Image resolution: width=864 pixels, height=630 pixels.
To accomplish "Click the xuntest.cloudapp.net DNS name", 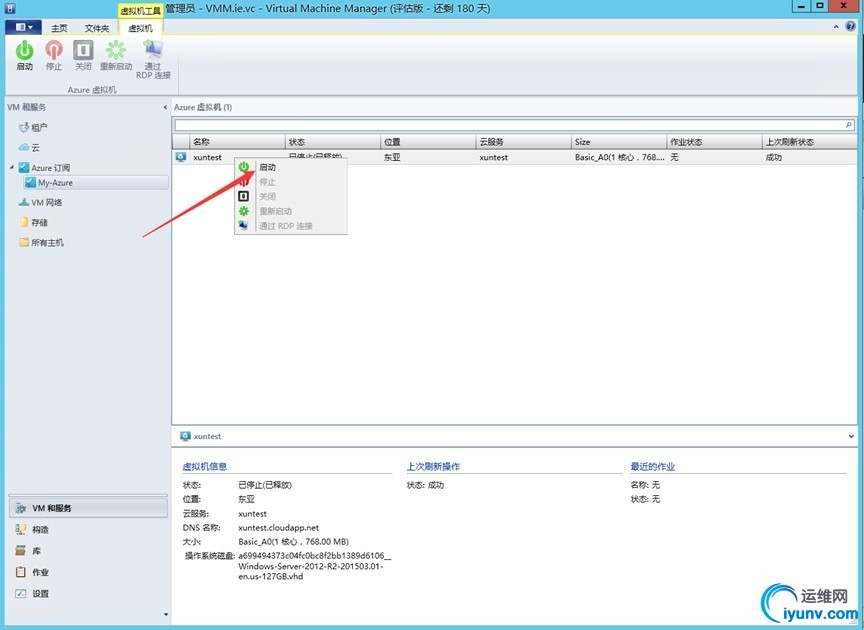I will [278, 528].
